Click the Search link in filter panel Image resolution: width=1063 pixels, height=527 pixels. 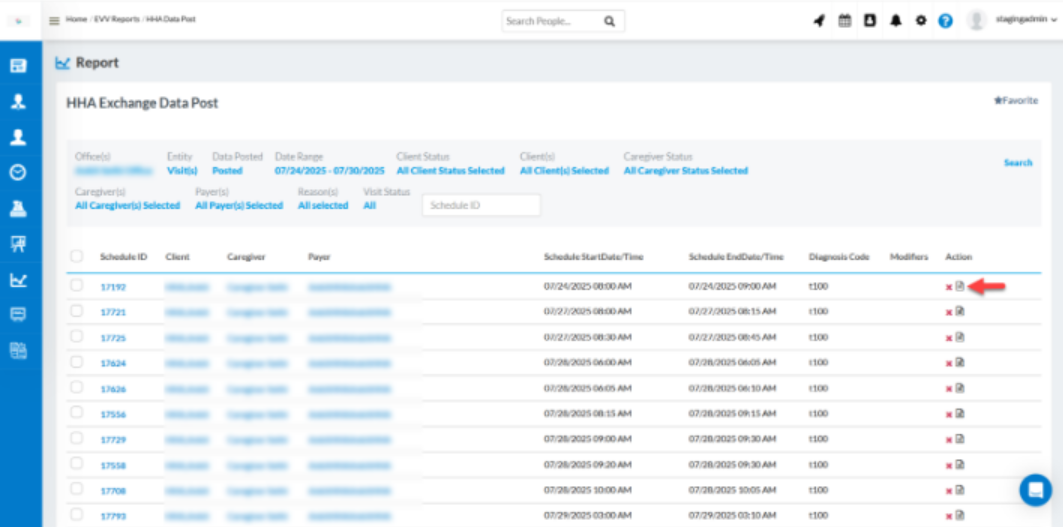point(1018,163)
